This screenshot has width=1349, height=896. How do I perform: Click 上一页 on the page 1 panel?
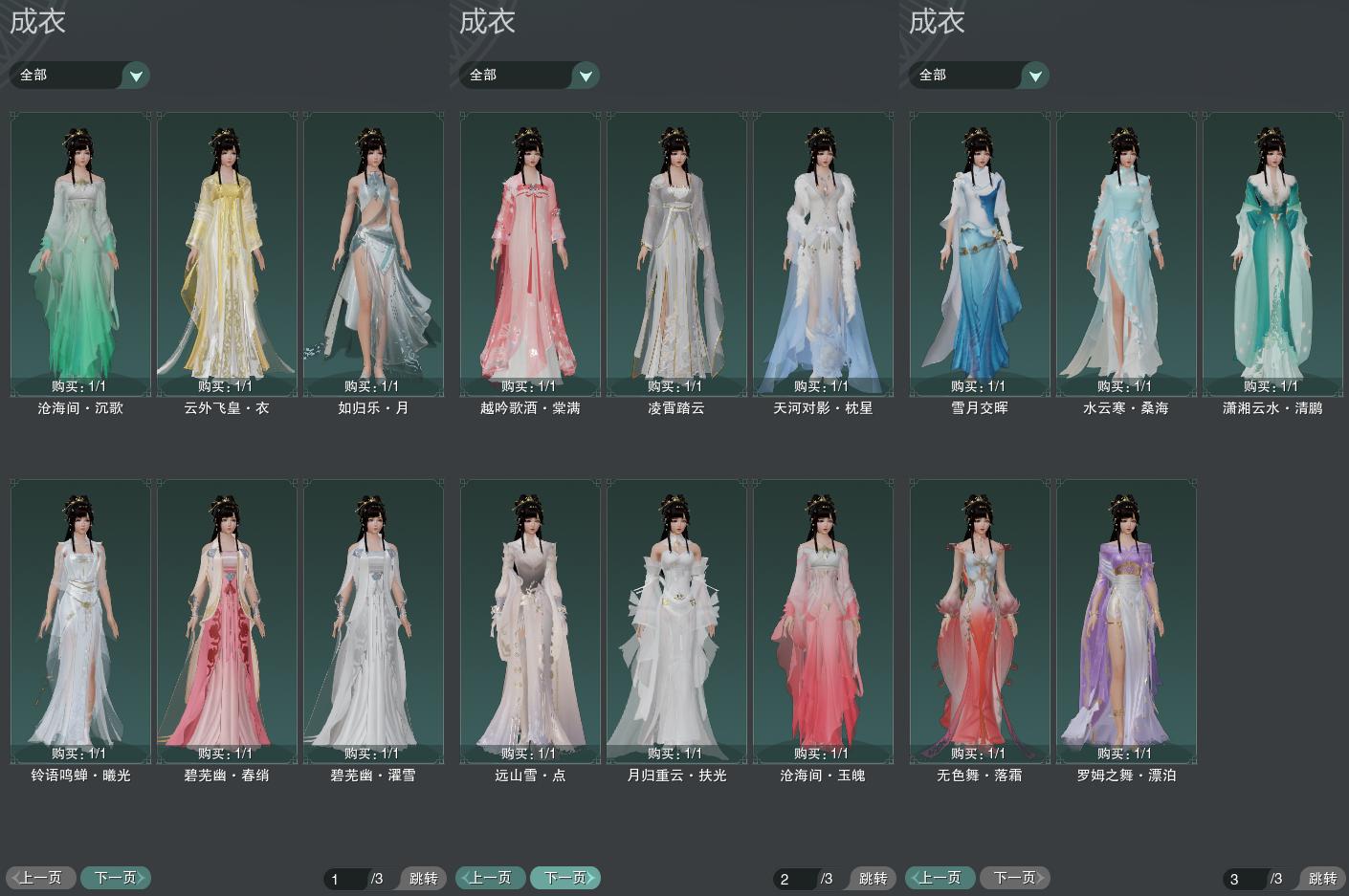[x=41, y=878]
